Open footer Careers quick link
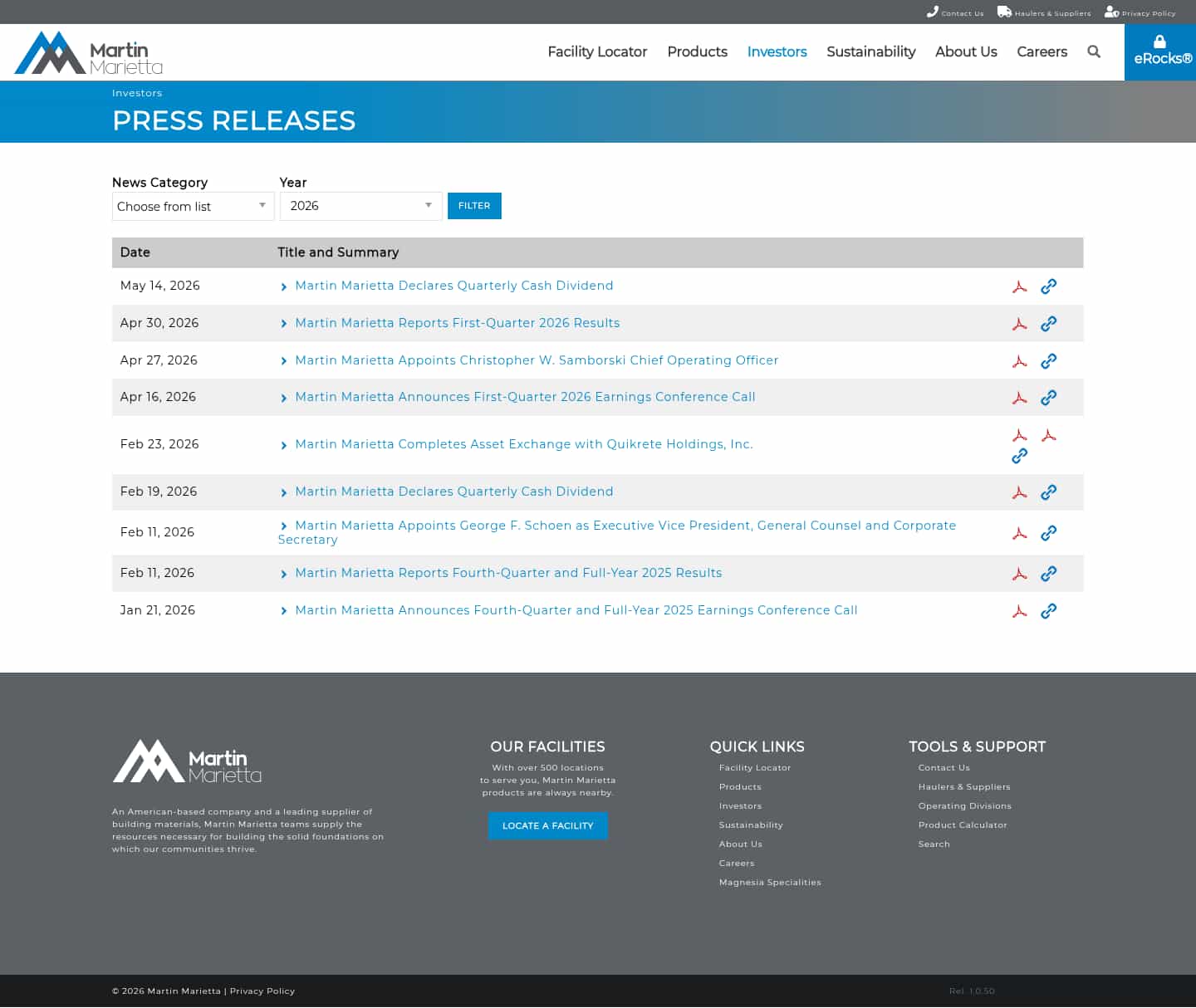Viewport: 1196px width, 1008px height. (x=737, y=863)
